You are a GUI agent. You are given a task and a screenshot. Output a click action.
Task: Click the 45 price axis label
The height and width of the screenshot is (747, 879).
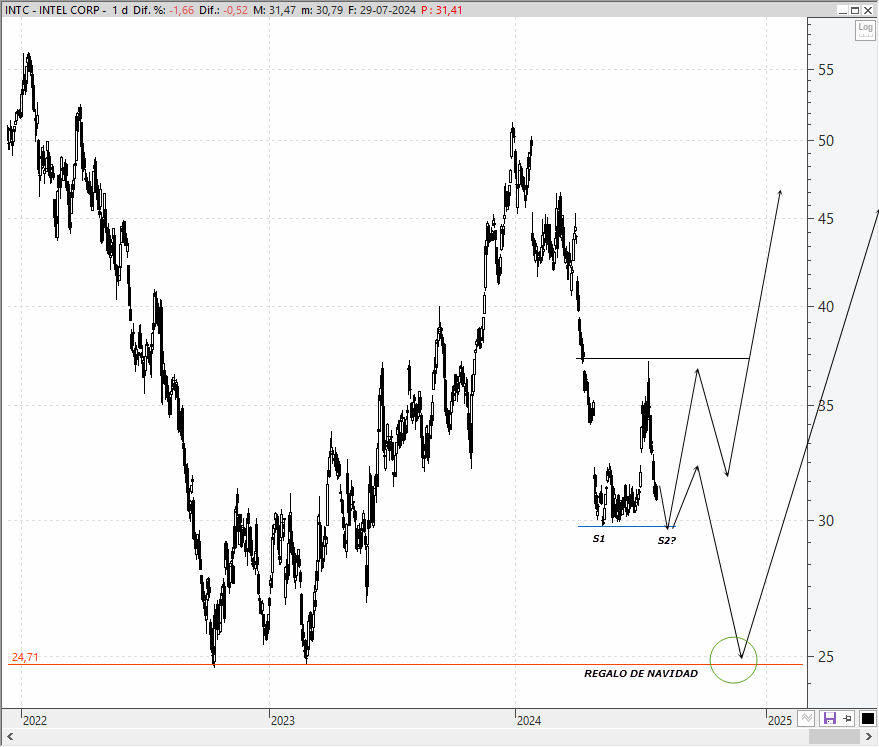826,219
